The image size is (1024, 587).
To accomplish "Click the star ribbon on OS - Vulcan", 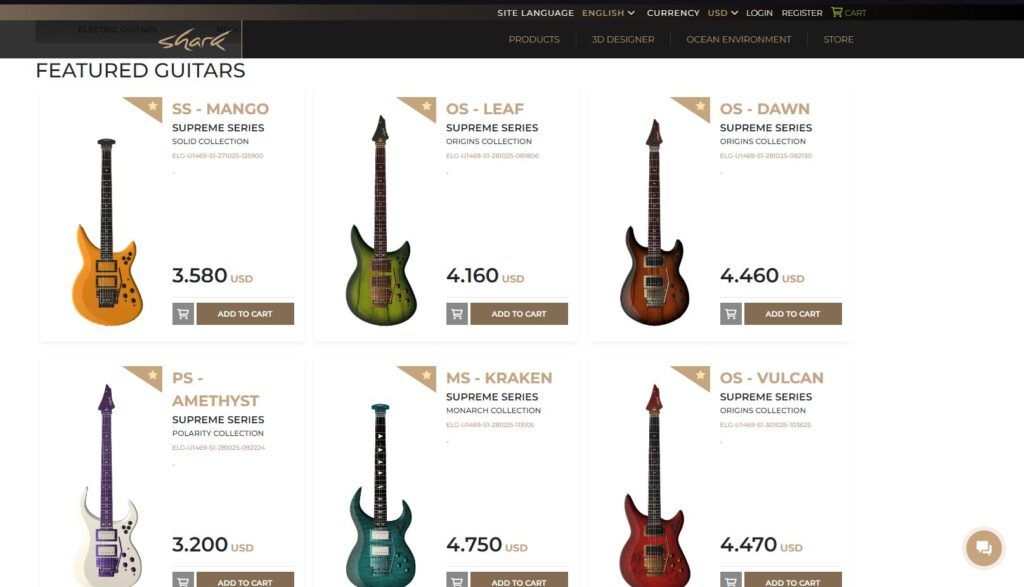I will tap(692, 377).
